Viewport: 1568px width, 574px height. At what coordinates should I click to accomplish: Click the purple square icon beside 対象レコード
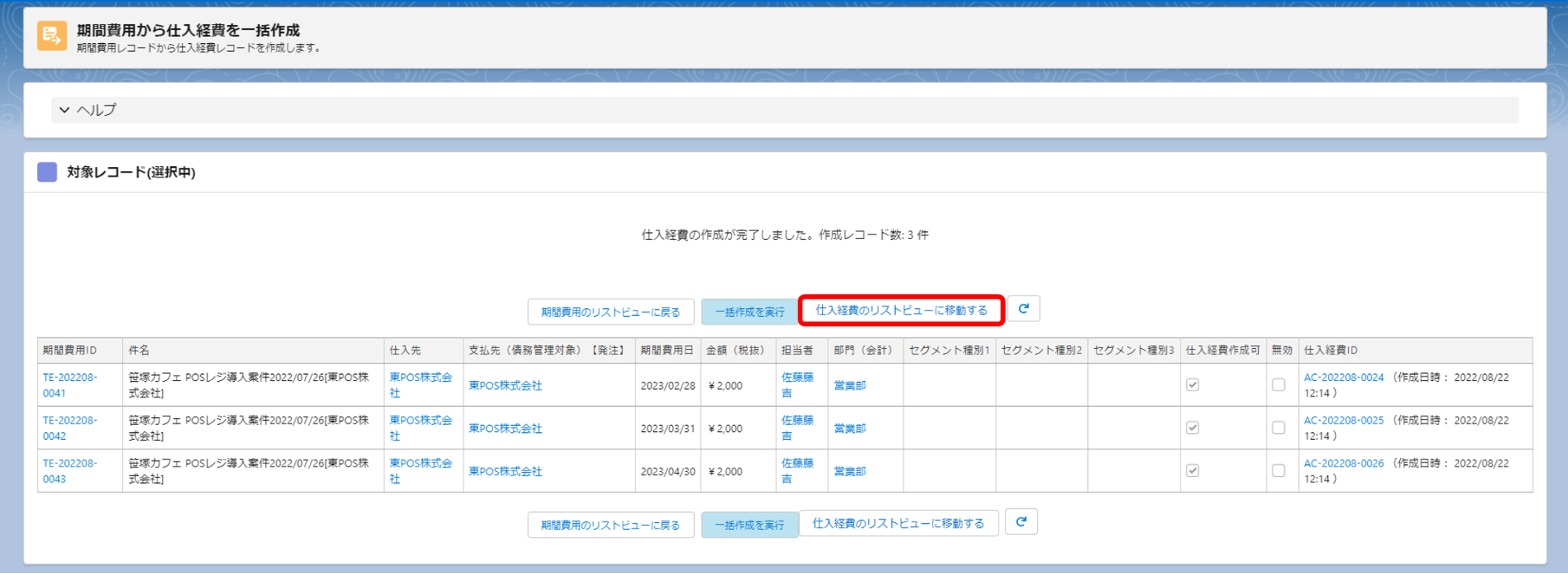coord(47,172)
